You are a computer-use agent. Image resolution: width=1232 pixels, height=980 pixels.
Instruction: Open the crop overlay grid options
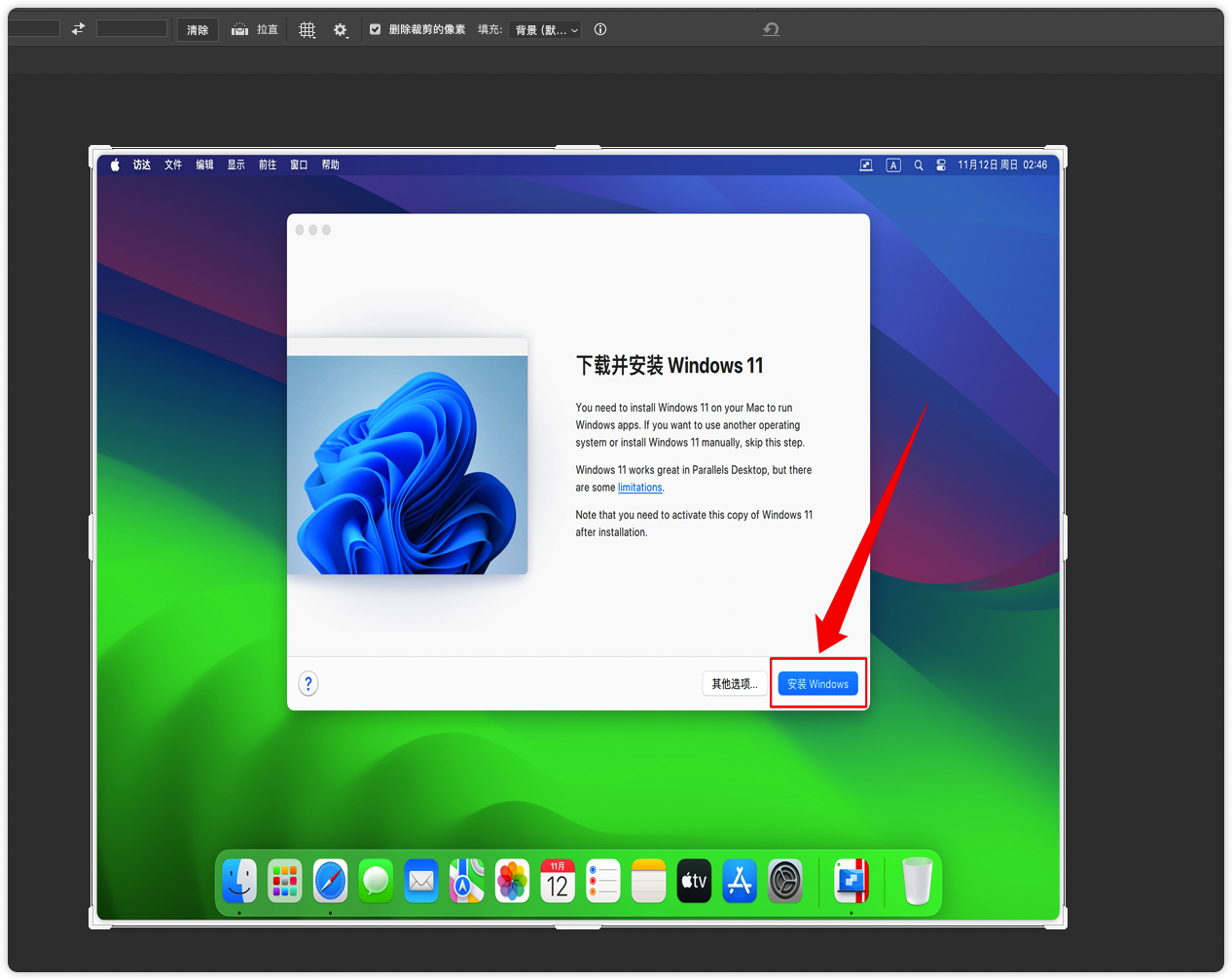(x=307, y=30)
